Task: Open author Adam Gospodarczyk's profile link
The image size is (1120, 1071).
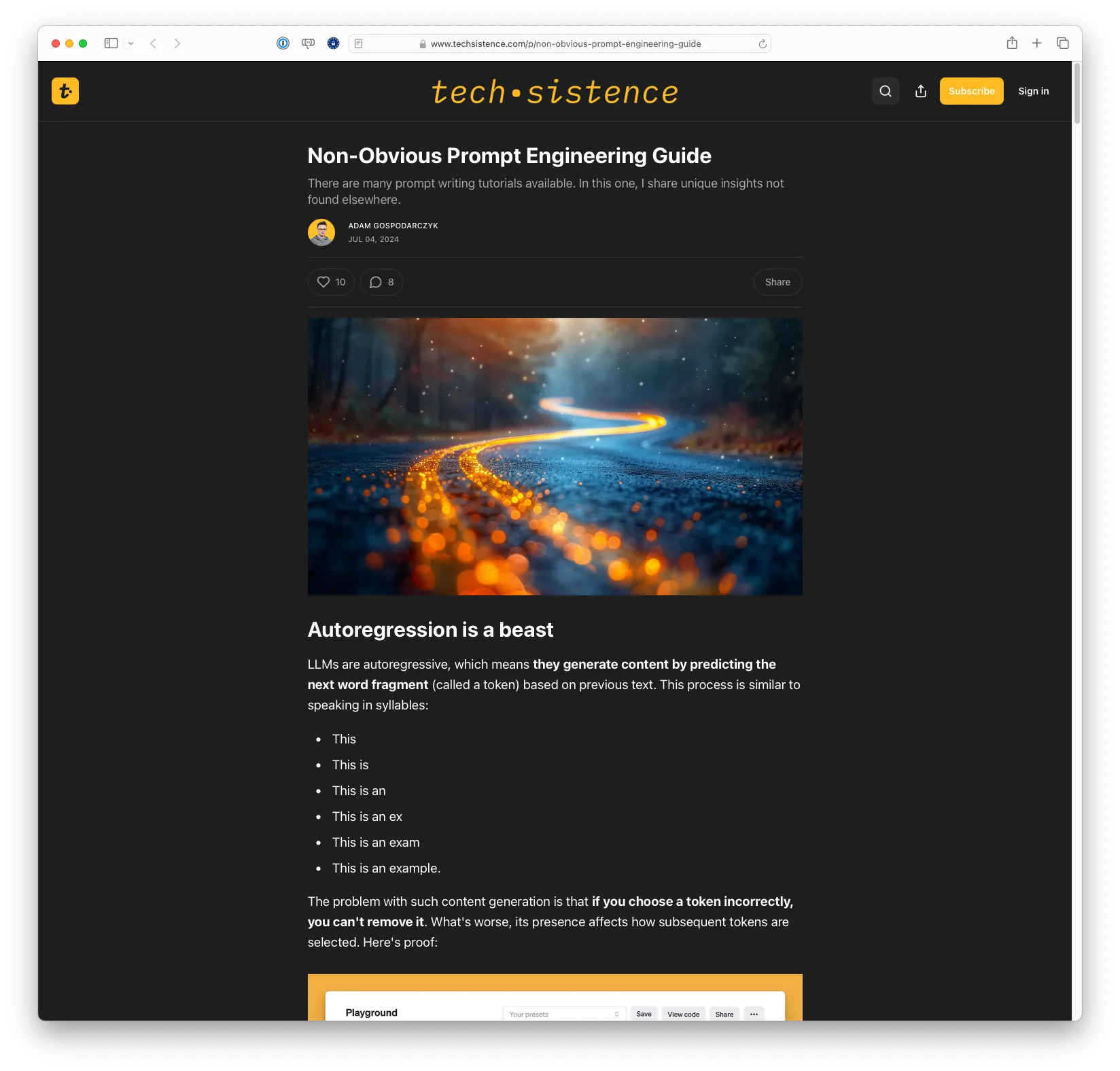Action: pyautogui.click(x=393, y=226)
